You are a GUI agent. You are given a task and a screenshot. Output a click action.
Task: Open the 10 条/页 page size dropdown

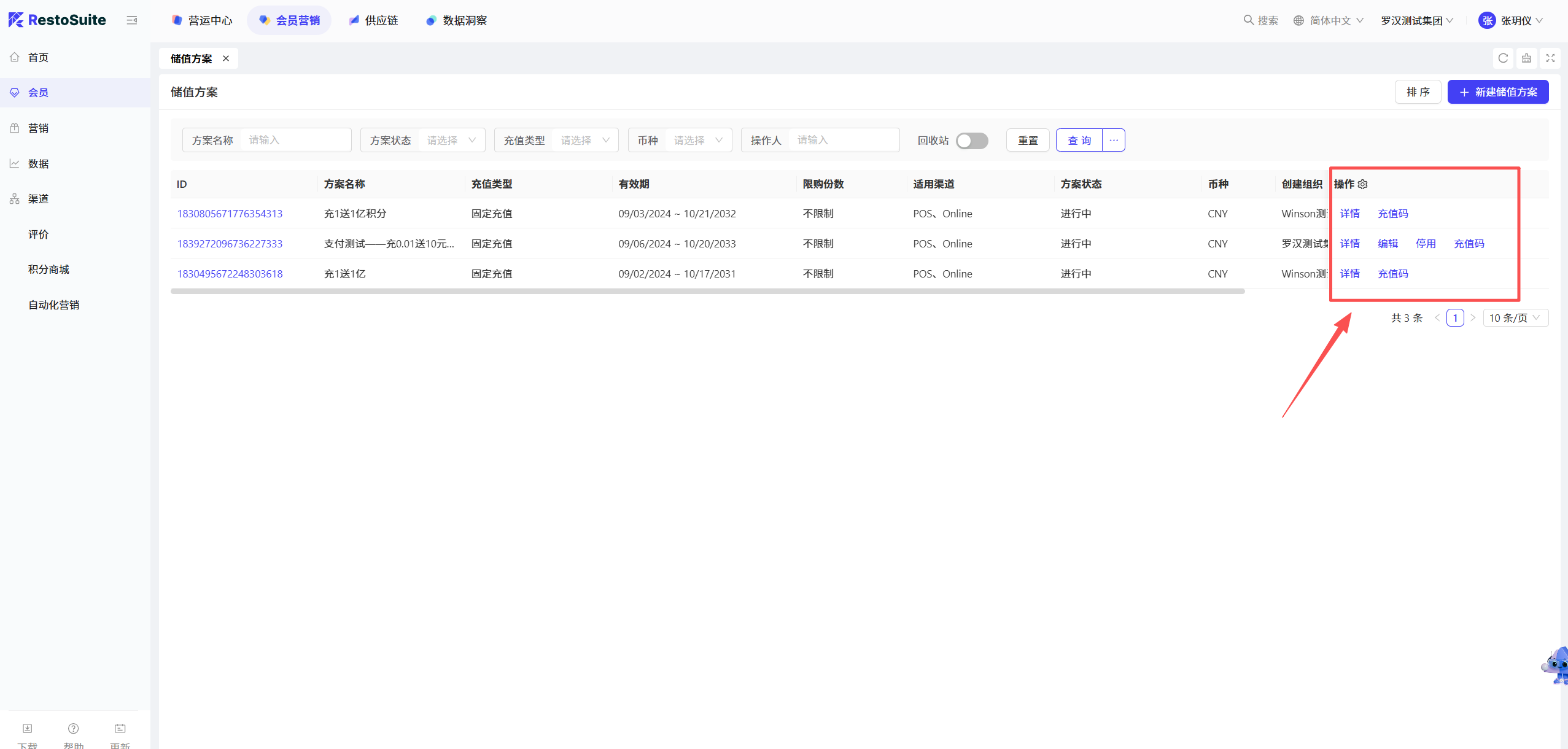pyautogui.click(x=1515, y=318)
